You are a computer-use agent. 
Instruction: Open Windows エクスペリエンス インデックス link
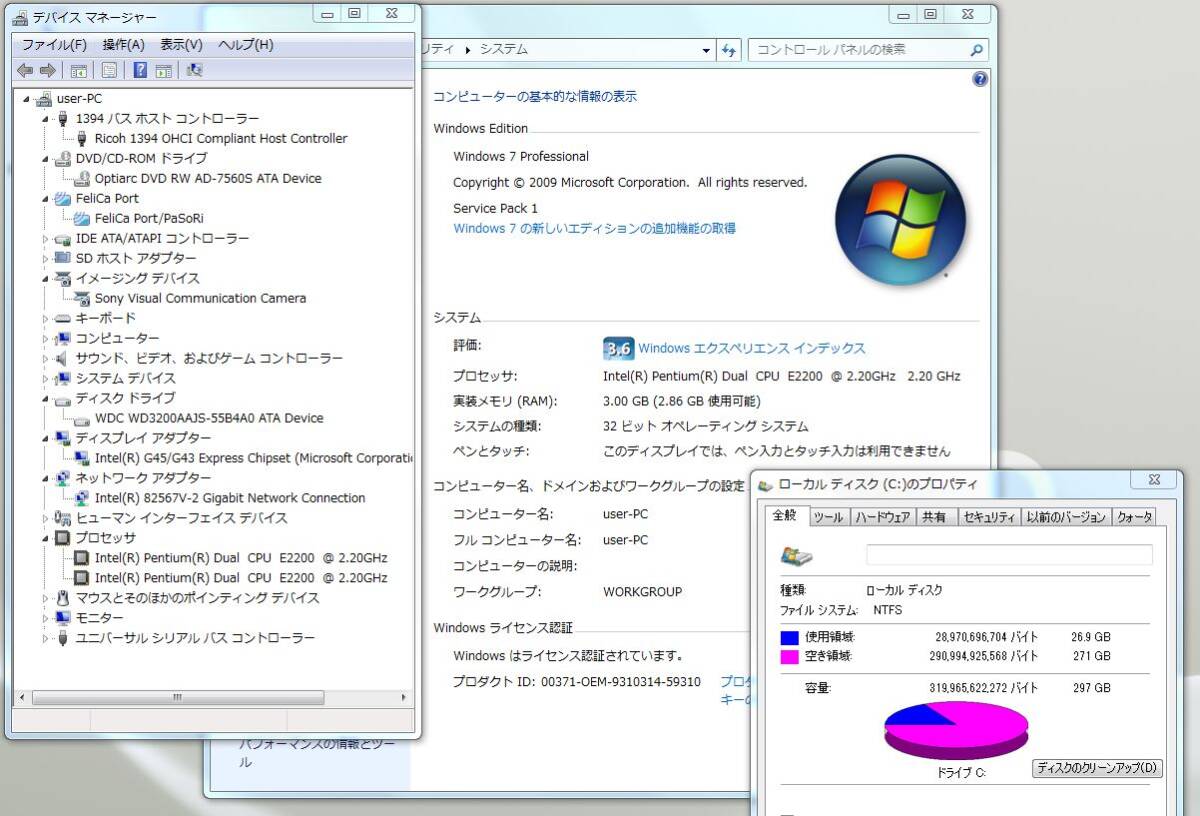752,348
